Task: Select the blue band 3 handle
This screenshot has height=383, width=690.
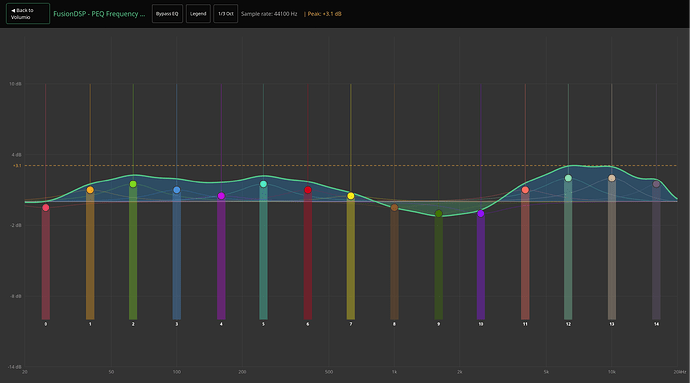Action: (177, 190)
